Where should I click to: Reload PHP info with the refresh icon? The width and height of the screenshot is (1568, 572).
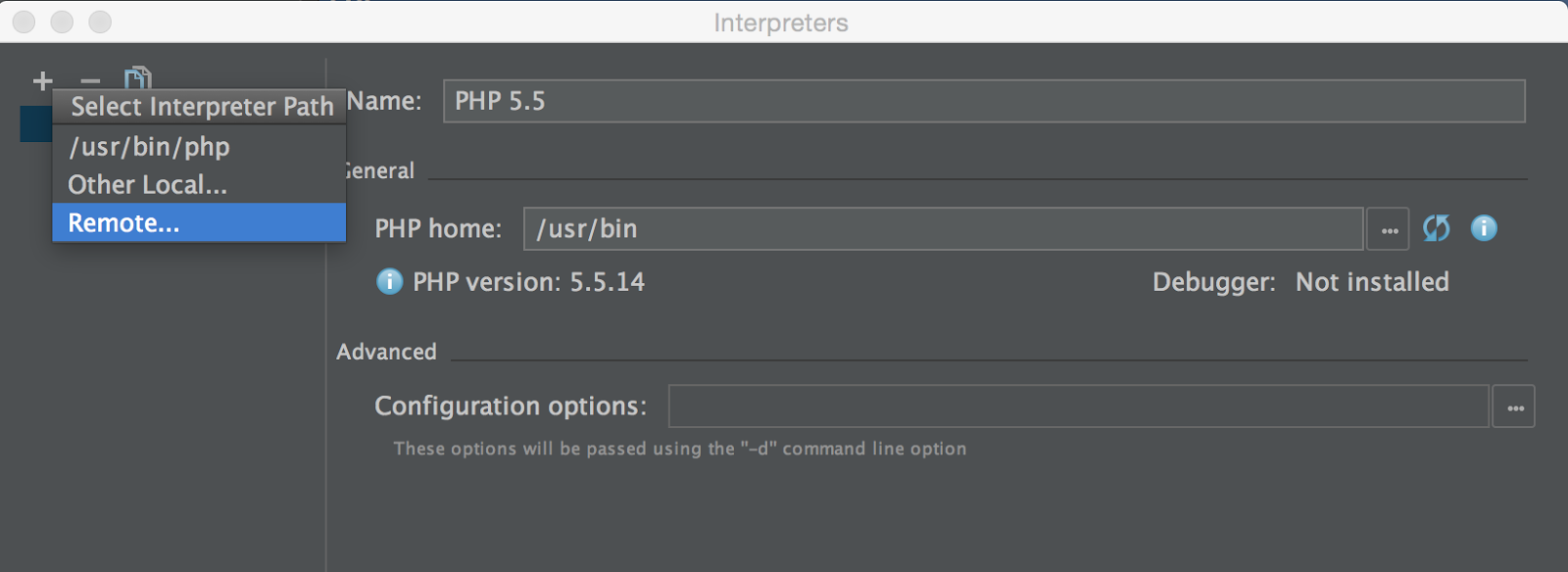coord(1436,228)
